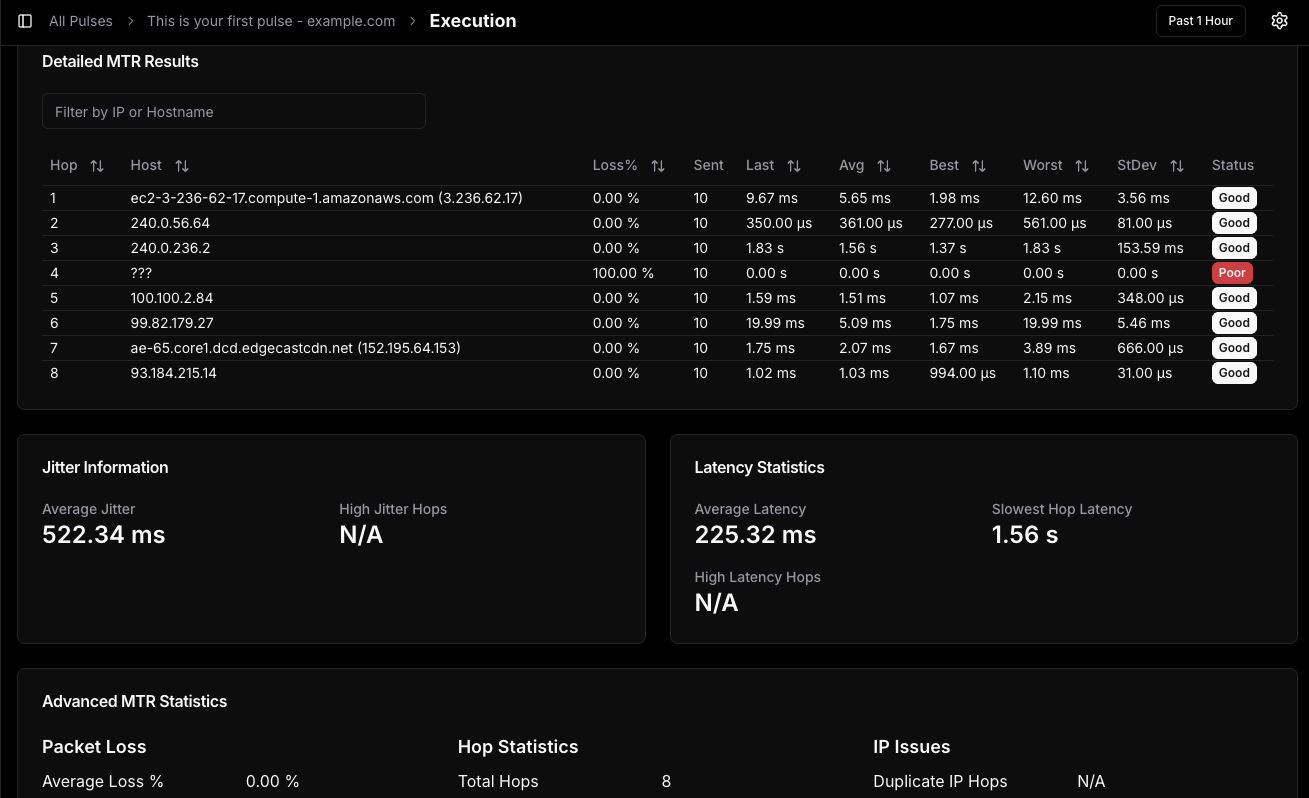
Task: Sort by Loss% column arrows icon
Action: coord(658,166)
